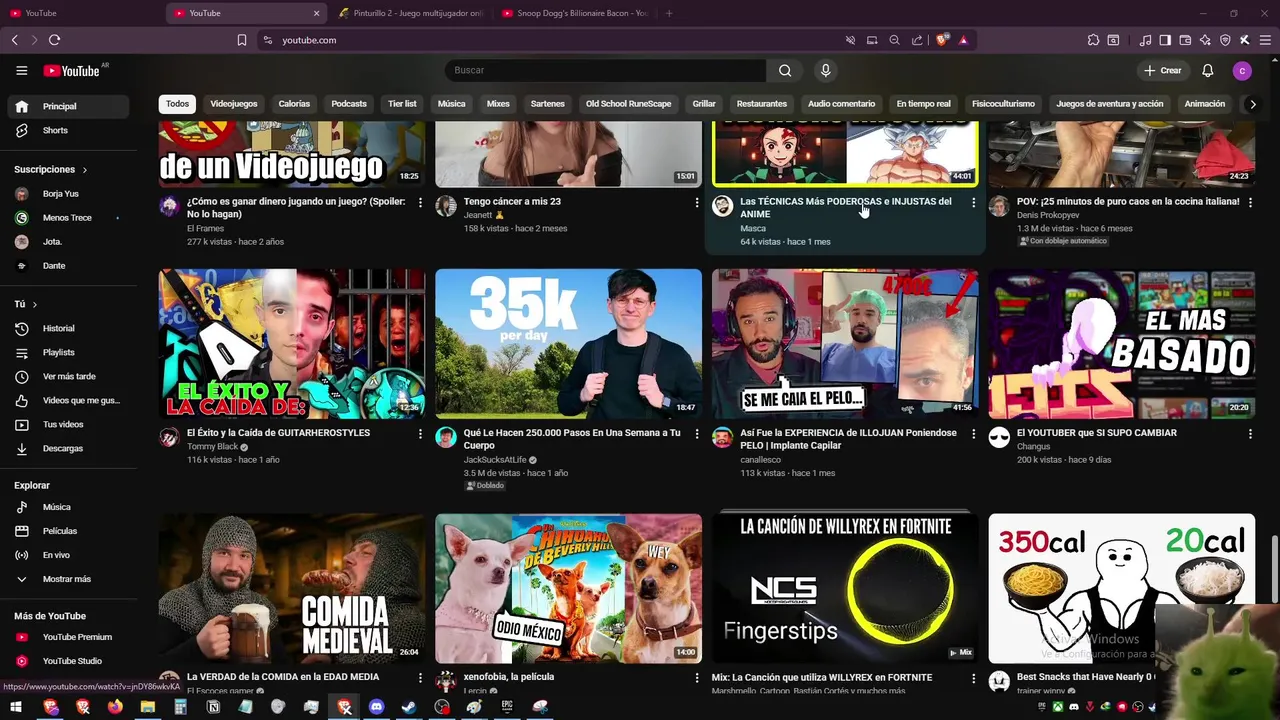The image size is (1280, 720).
Task: Click the search magnifier button
Action: point(785,70)
